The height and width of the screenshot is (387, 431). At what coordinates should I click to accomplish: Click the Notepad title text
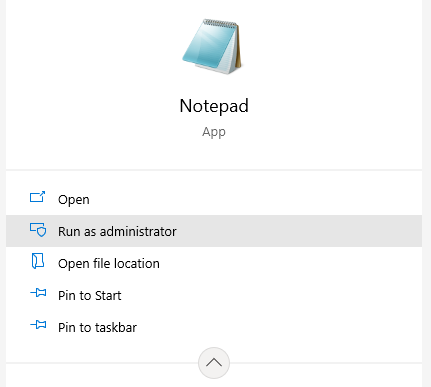tap(214, 106)
